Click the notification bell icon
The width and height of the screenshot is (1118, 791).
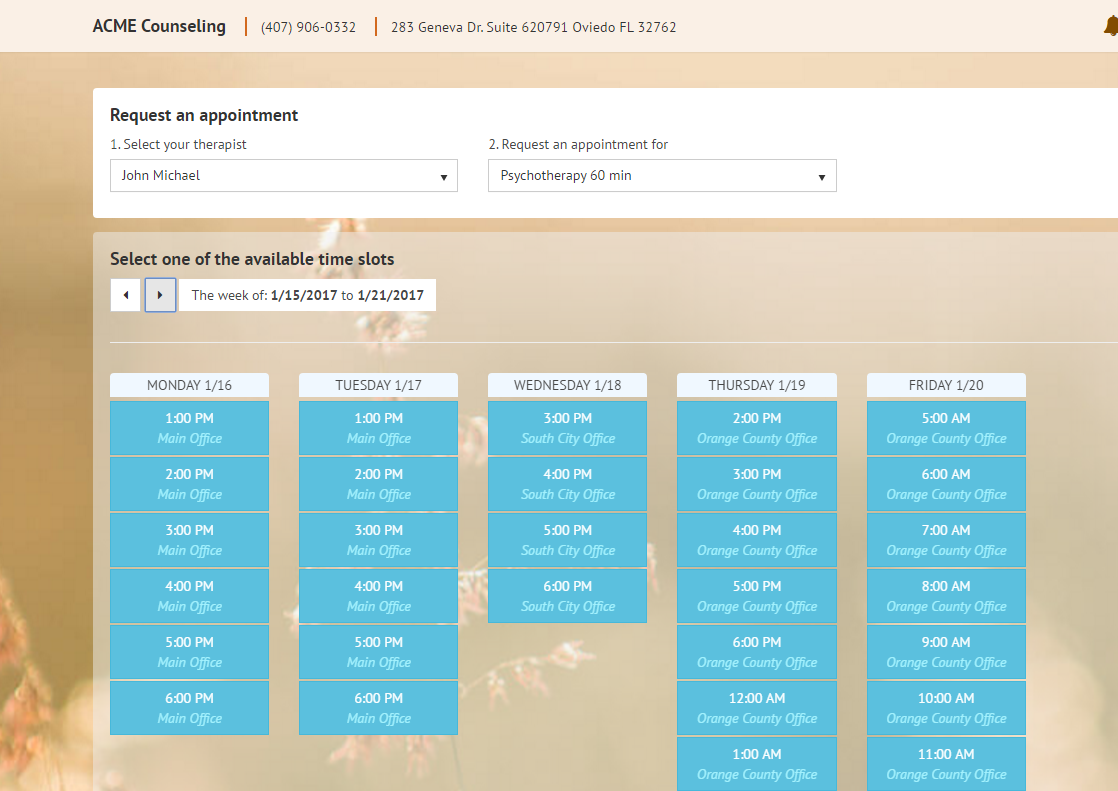(1111, 26)
